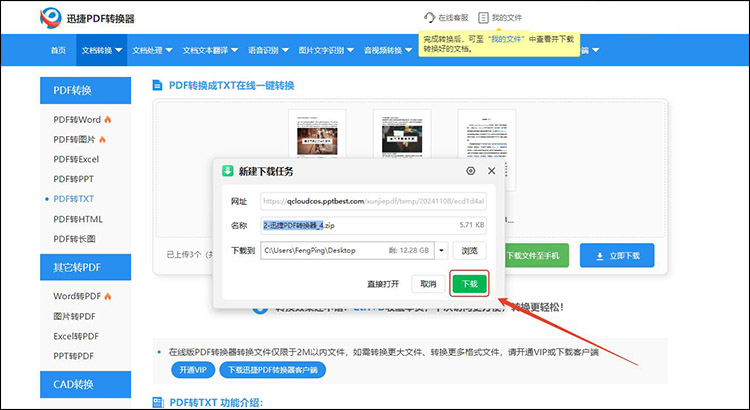The width and height of the screenshot is (750, 410).
Task: Expand the 文档处理 menu
Action: point(152,50)
